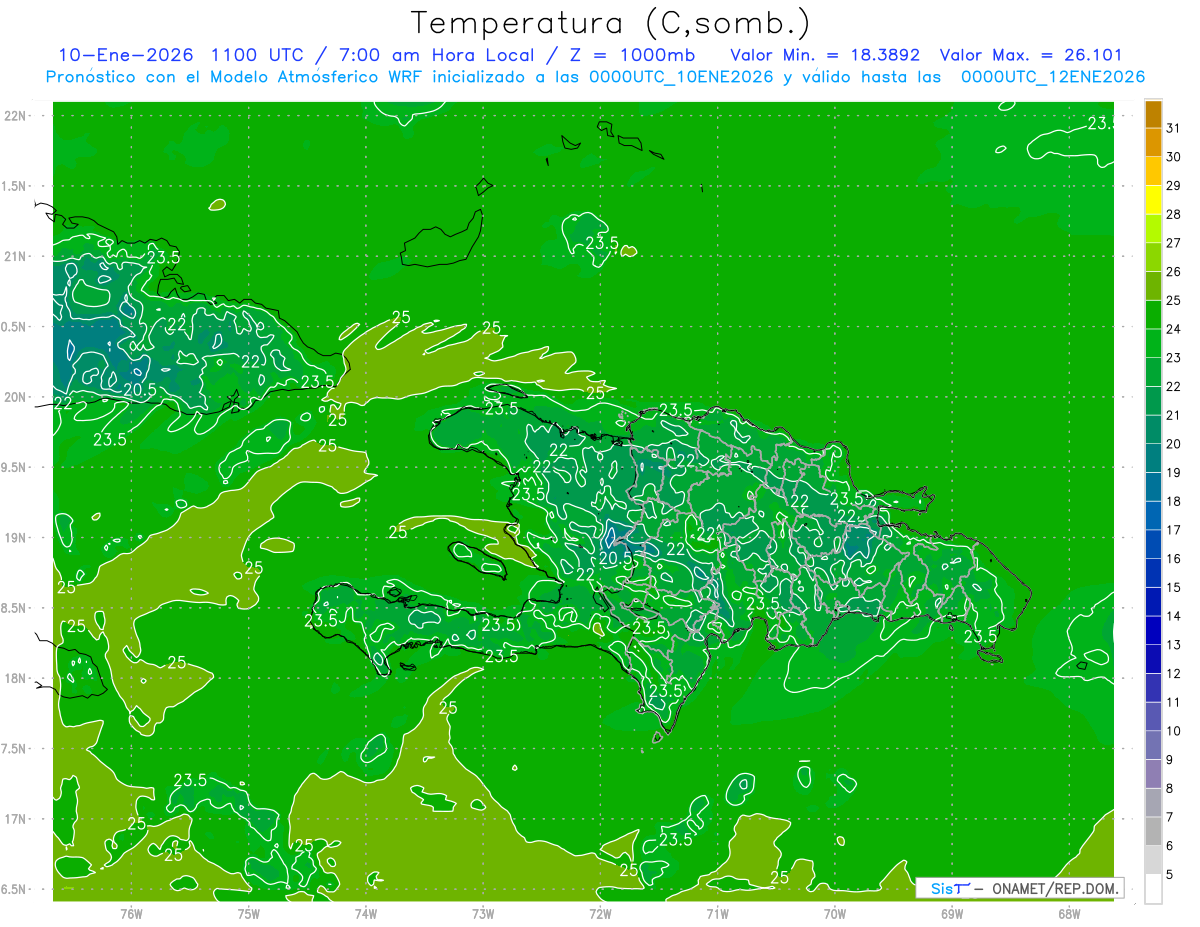The height and width of the screenshot is (927, 1200).
Task: Click the color scale number 12
Action: click(1174, 674)
